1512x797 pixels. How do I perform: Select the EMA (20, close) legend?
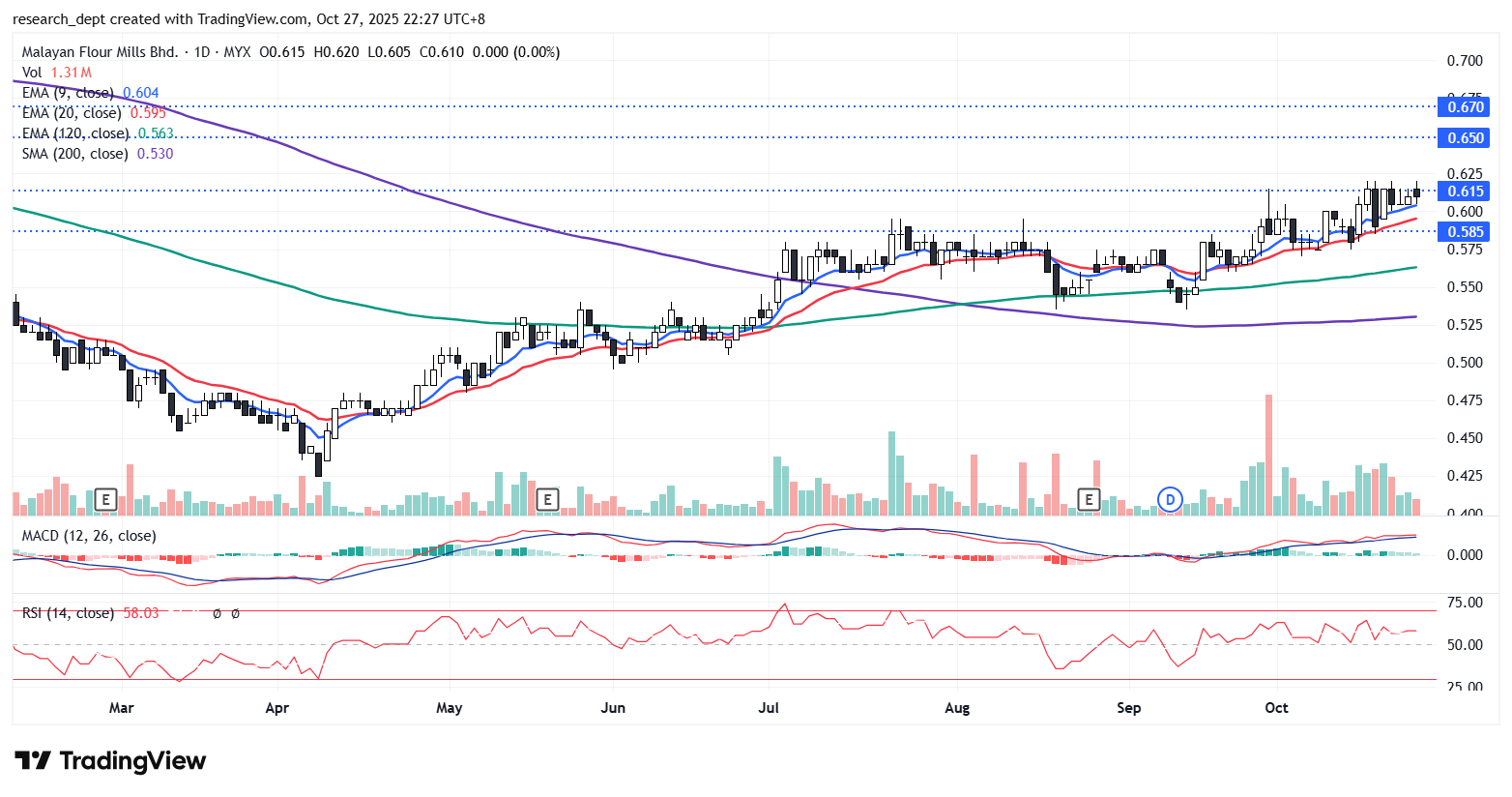click(72, 113)
